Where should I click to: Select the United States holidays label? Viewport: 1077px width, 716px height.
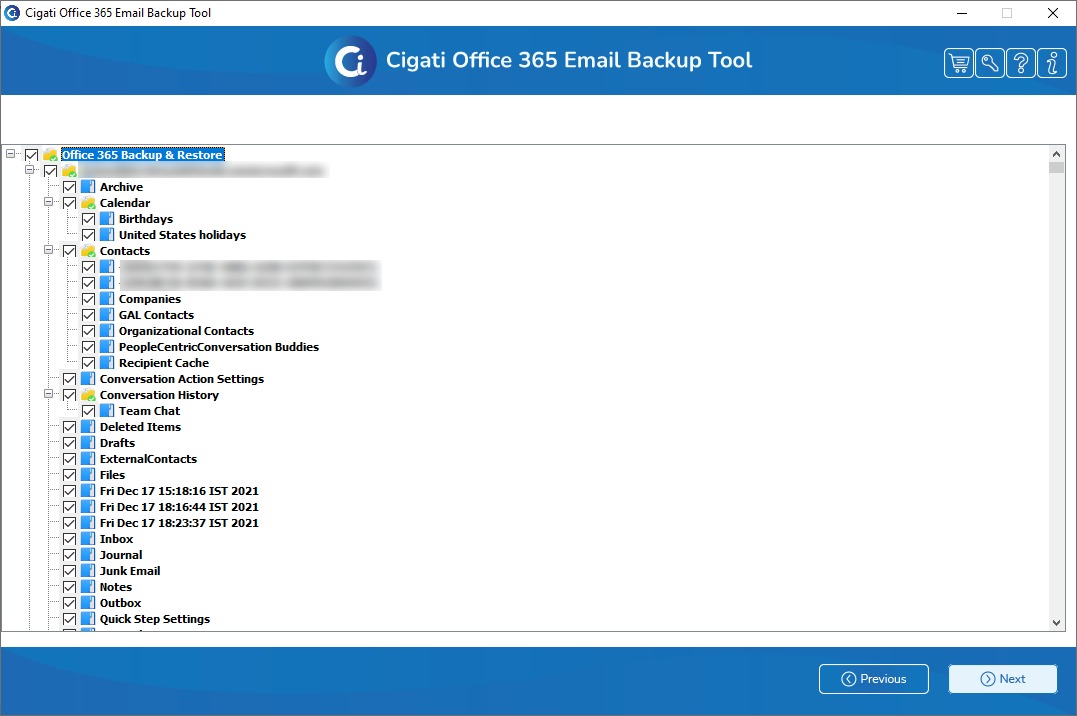point(183,235)
